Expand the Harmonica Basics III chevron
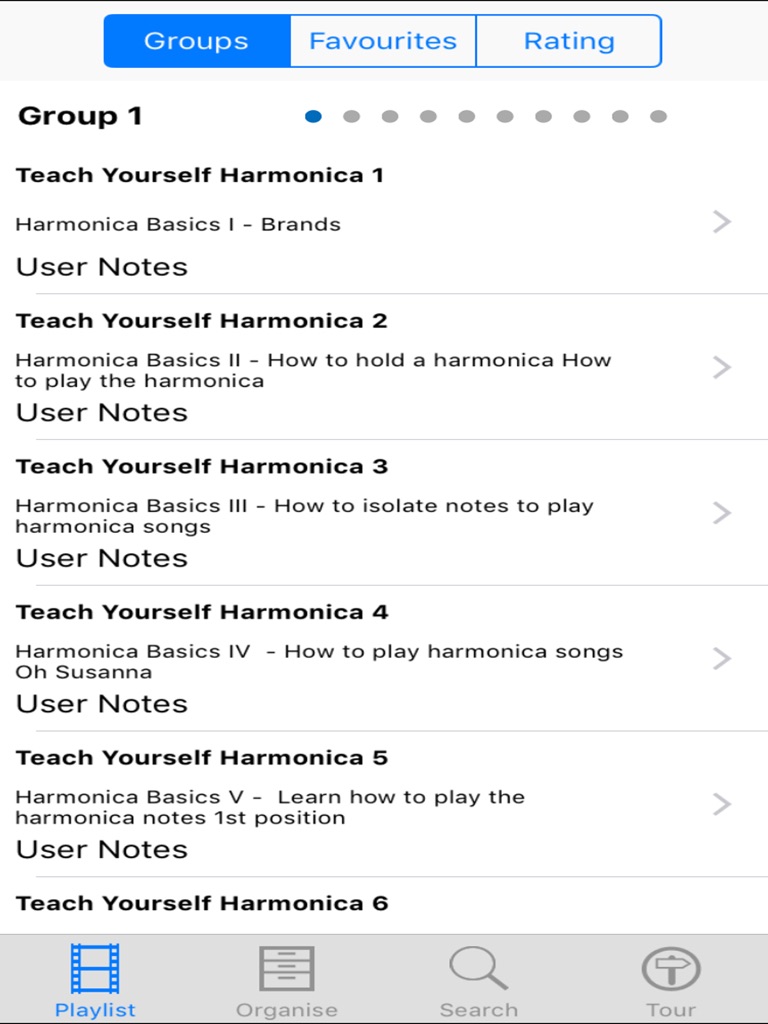The image size is (768, 1024). [x=722, y=513]
